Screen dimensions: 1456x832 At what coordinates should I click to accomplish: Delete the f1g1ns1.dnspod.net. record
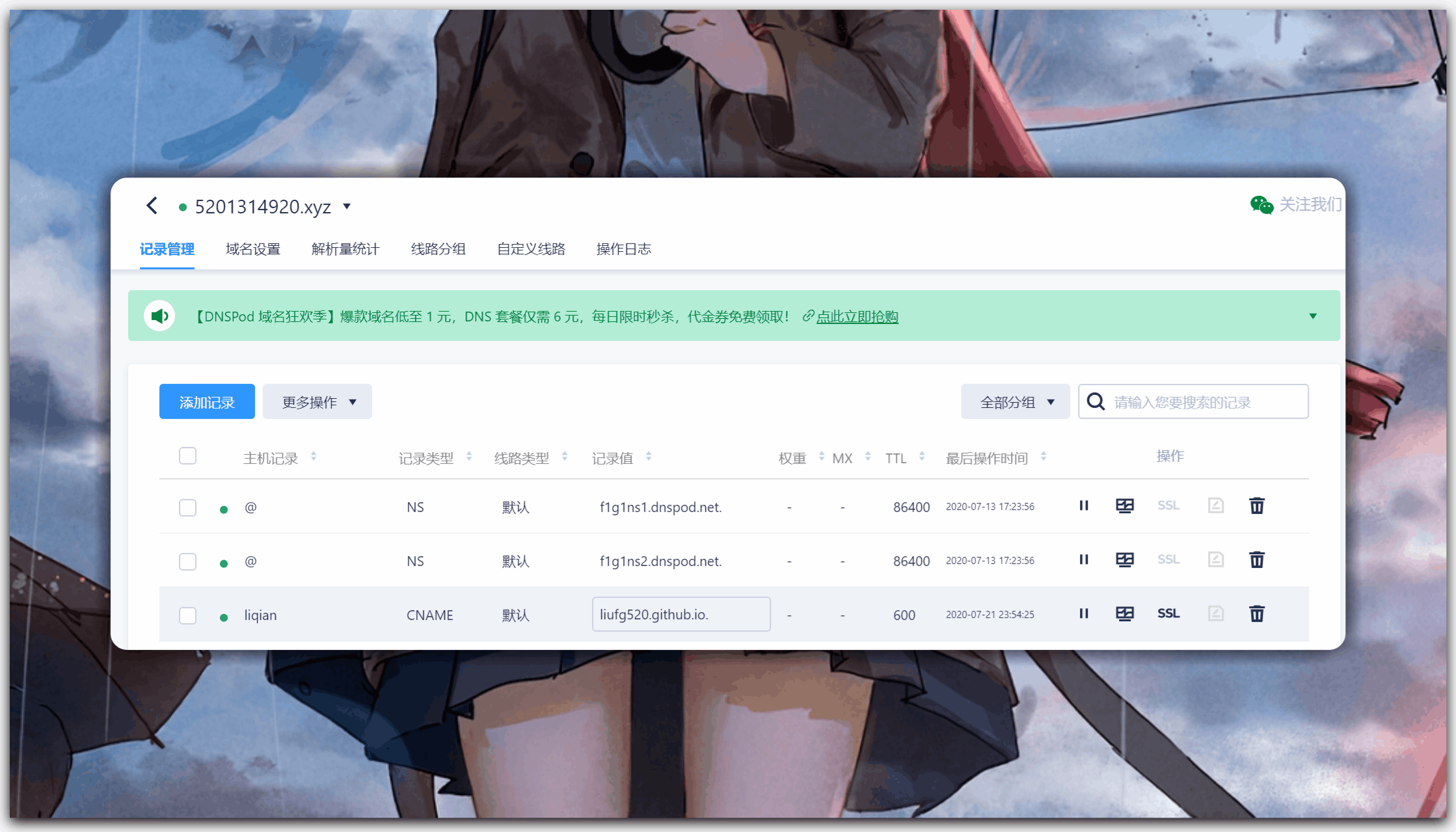tap(1257, 505)
